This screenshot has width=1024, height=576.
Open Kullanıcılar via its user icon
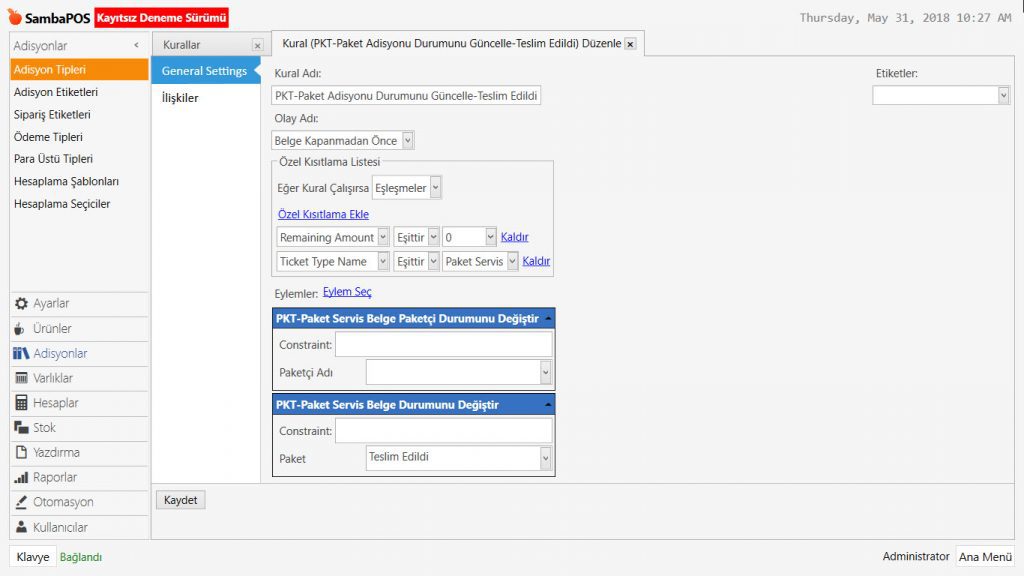21,527
